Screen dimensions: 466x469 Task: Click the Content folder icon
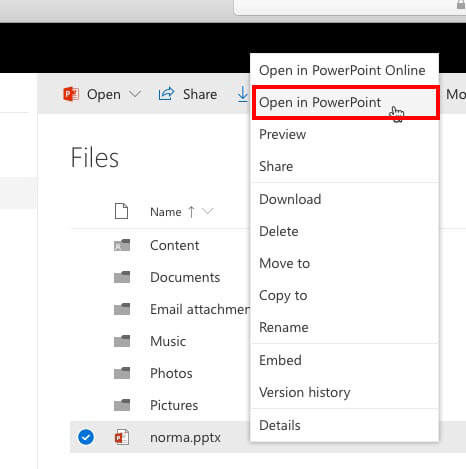tap(122, 245)
